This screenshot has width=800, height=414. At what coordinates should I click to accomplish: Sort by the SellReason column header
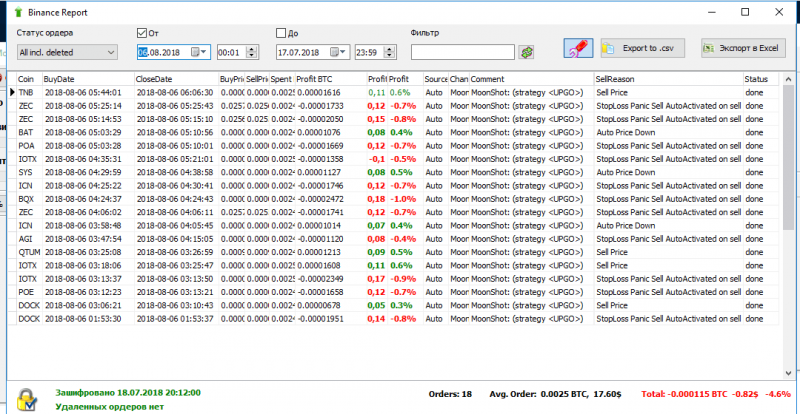pyautogui.click(x=669, y=79)
